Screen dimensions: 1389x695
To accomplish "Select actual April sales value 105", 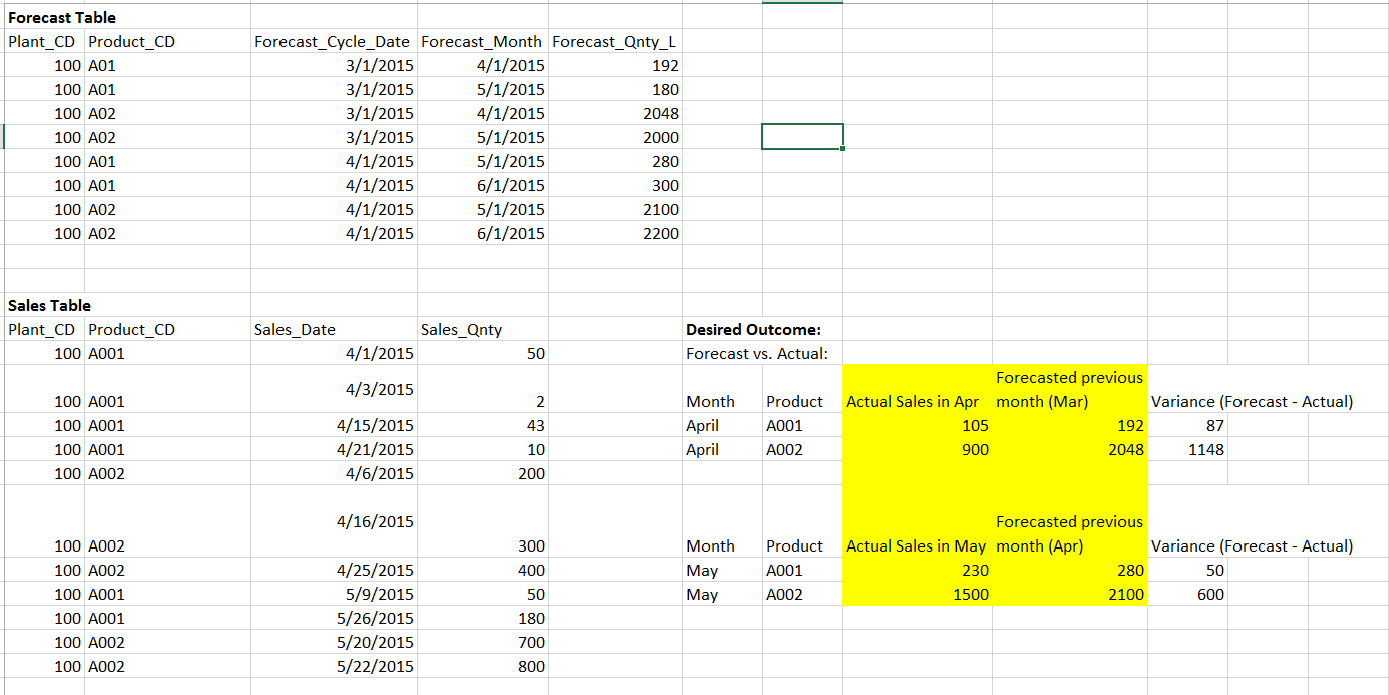I will click(917, 425).
